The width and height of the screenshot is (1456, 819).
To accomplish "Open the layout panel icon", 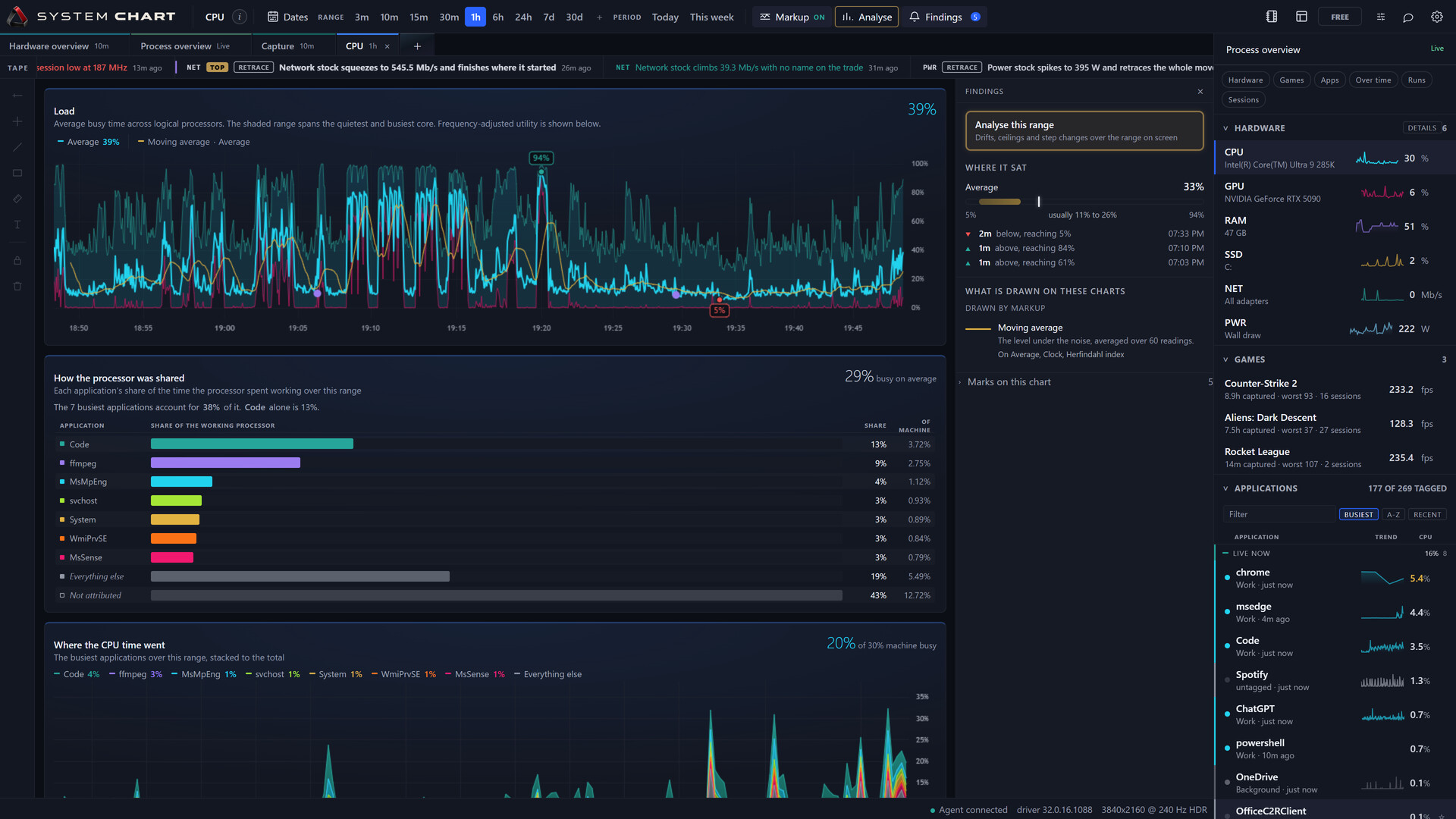I will point(1301,17).
